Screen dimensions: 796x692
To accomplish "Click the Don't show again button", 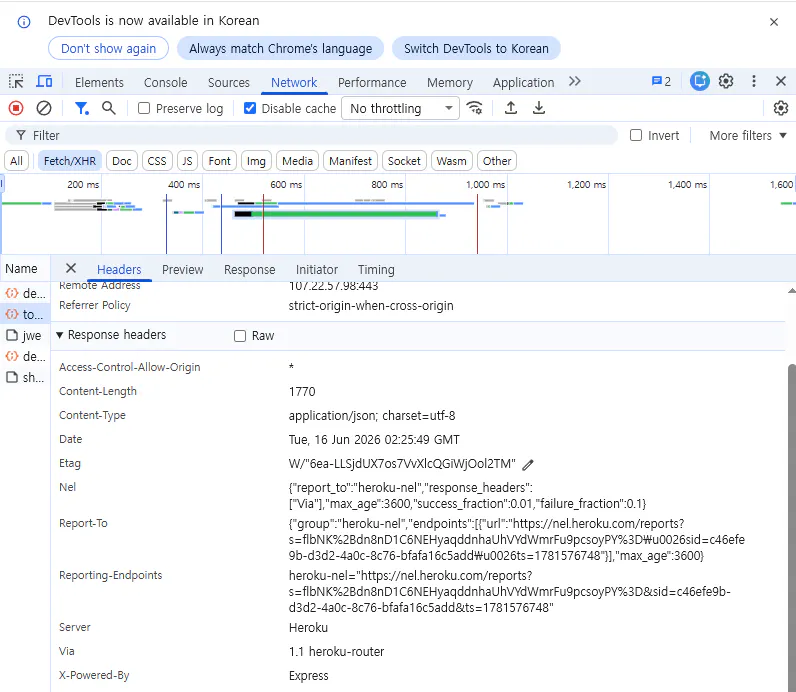I will click(108, 48).
